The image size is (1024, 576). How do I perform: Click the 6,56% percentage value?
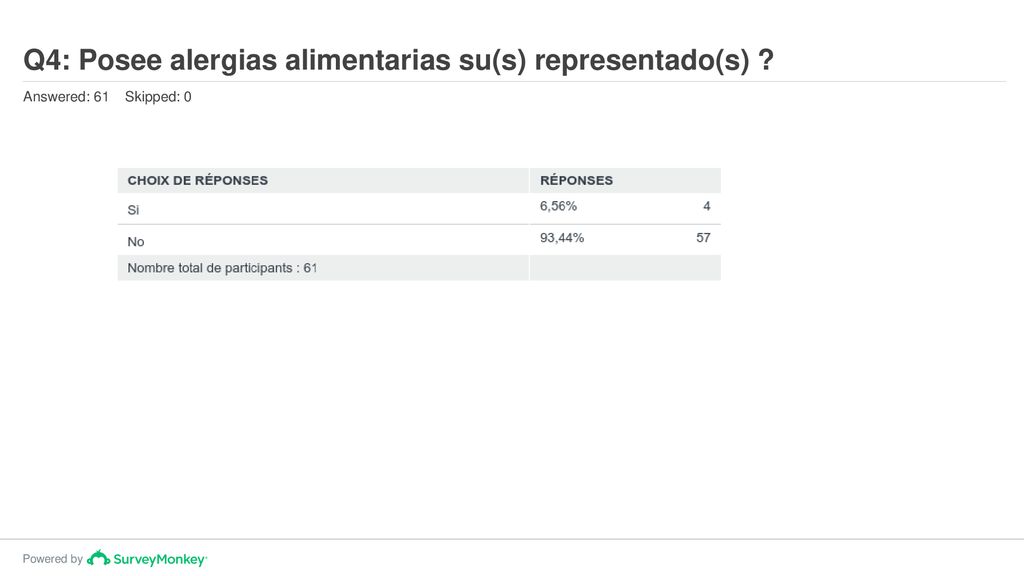tap(558, 206)
